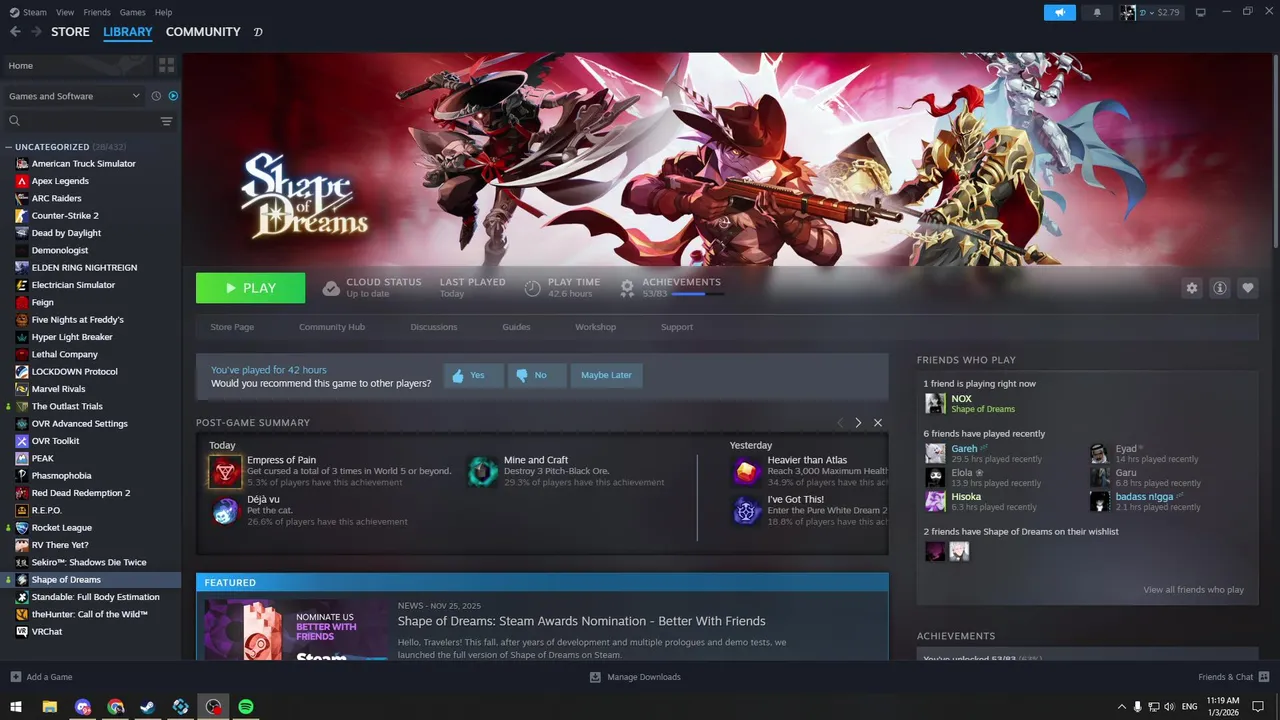Open the Big Picture mode monitor icon
This screenshot has width=1280, height=720.
[1201, 12]
